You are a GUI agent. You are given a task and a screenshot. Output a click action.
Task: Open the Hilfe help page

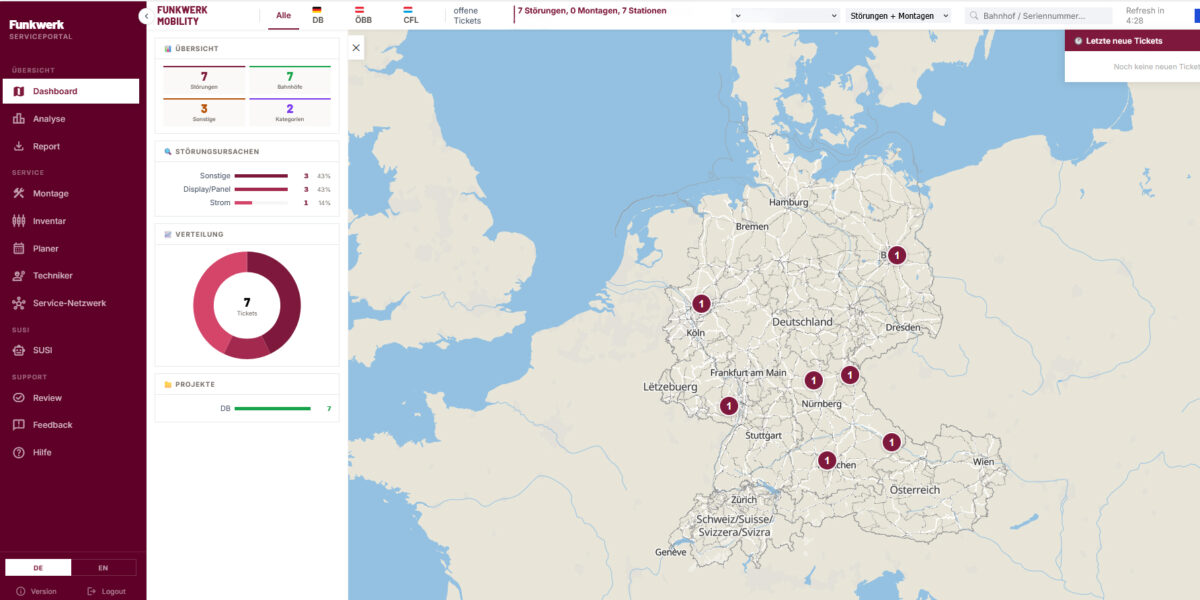(x=70, y=452)
